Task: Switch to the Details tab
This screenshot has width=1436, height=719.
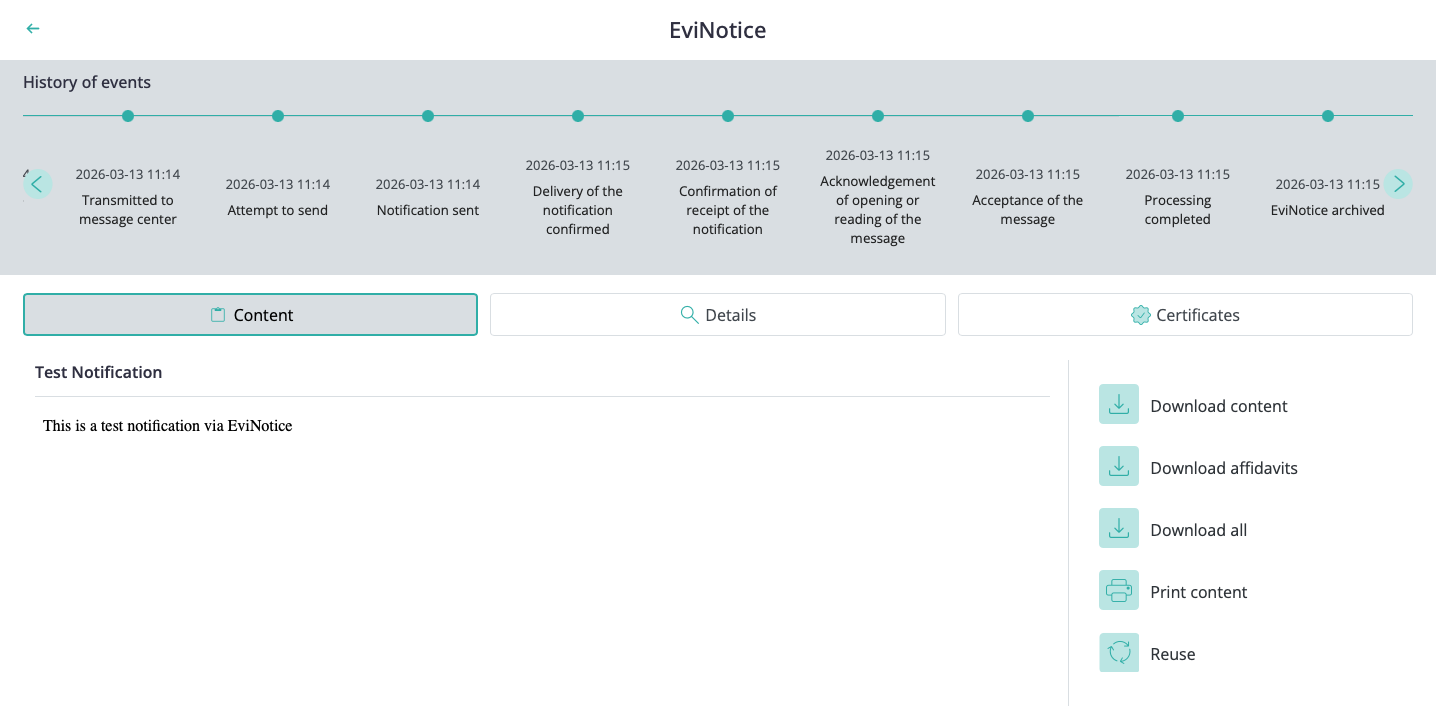Action: [x=717, y=314]
